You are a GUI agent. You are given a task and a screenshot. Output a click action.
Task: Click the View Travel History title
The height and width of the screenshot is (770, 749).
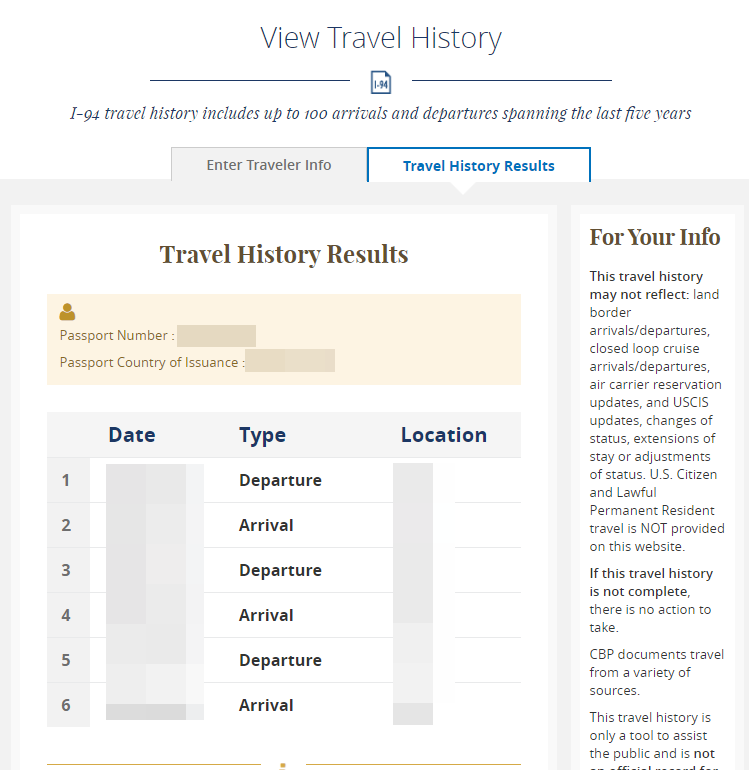point(381,38)
